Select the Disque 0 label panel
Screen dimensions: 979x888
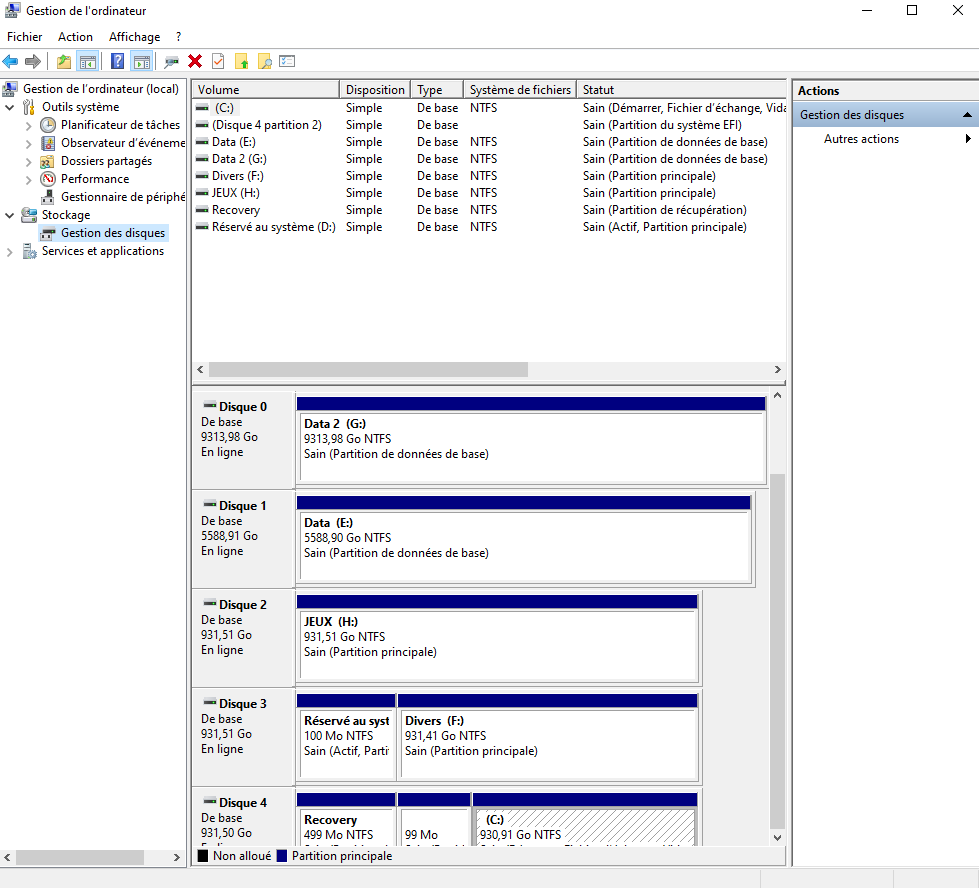[x=243, y=440]
